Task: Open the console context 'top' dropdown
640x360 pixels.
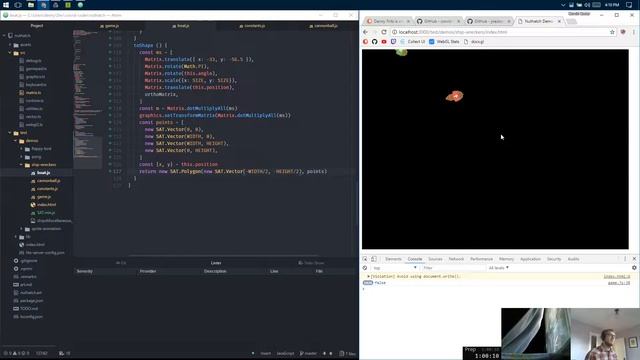Action: pyautogui.click(x=395, y=268)
